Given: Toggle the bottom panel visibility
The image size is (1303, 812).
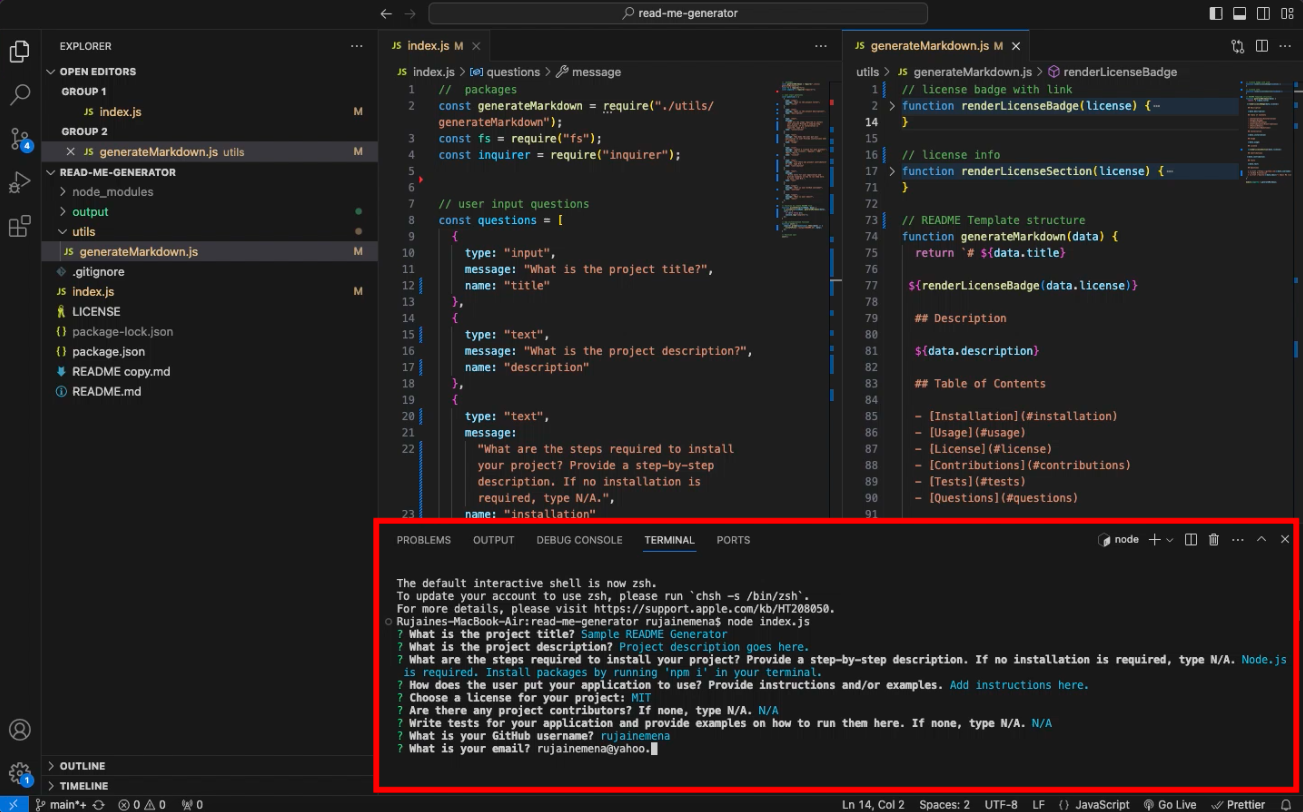Looking at the screenshot, I should pos(1239,14).
